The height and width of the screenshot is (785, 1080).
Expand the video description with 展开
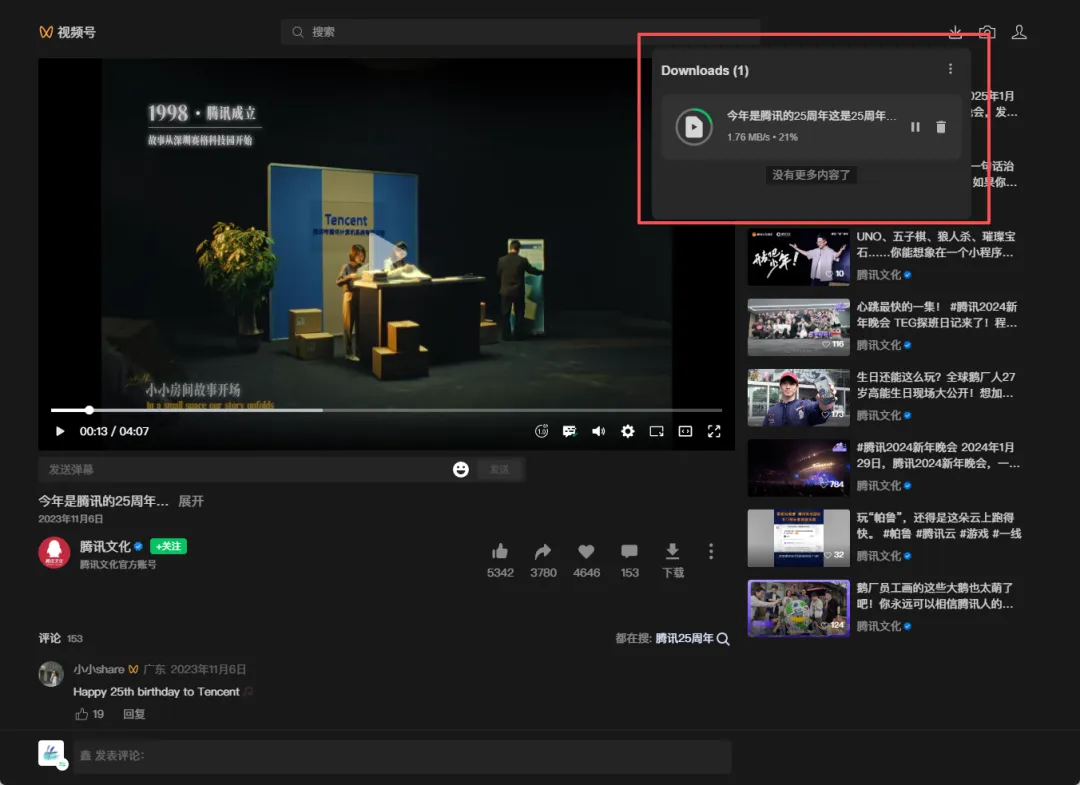coord(191,501)
